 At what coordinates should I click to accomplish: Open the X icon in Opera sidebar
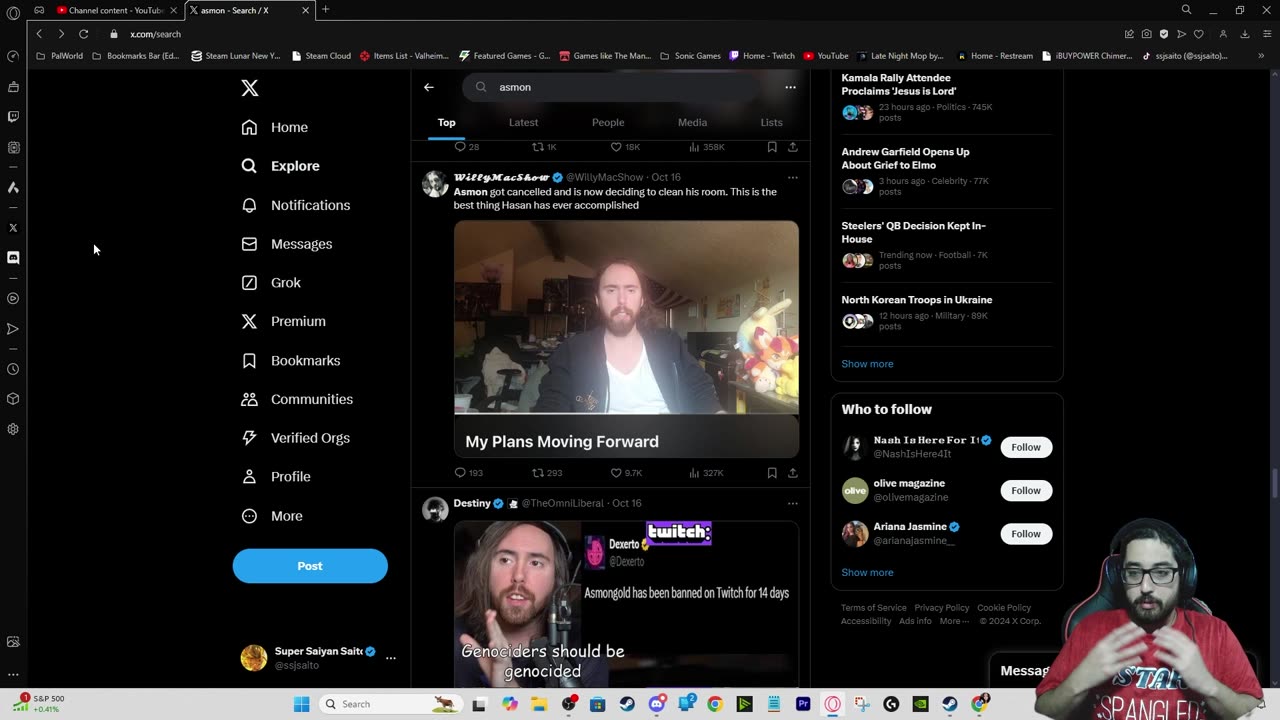click(x=13, y=228)
